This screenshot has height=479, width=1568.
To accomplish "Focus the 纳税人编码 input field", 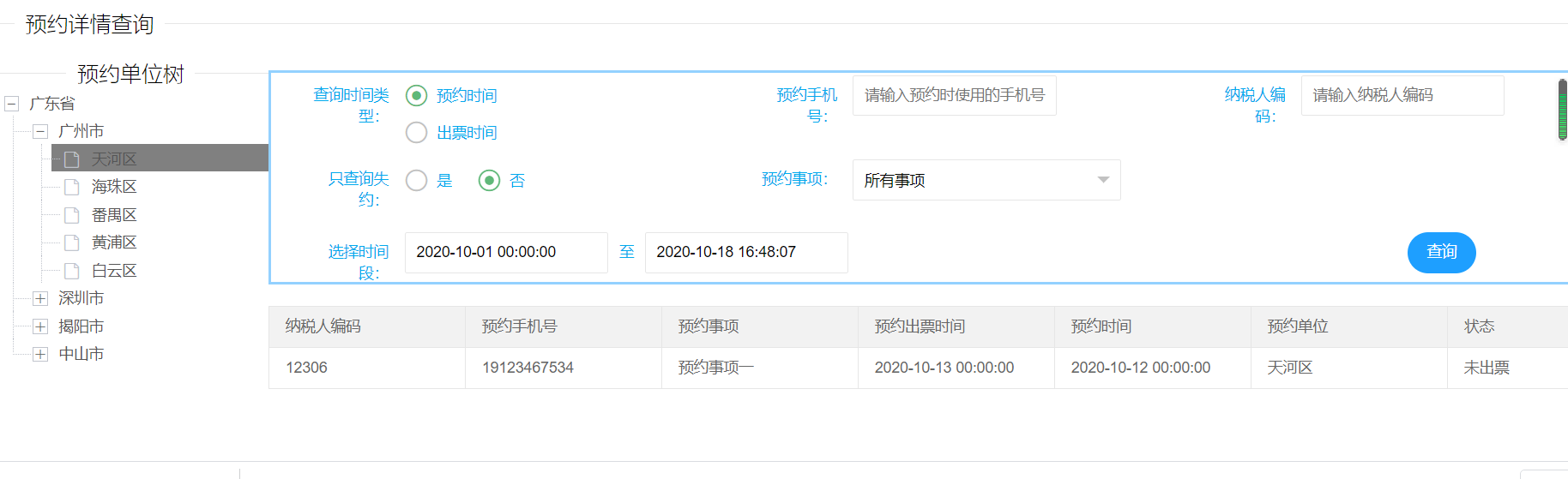I will click(x=1402, y=95).
